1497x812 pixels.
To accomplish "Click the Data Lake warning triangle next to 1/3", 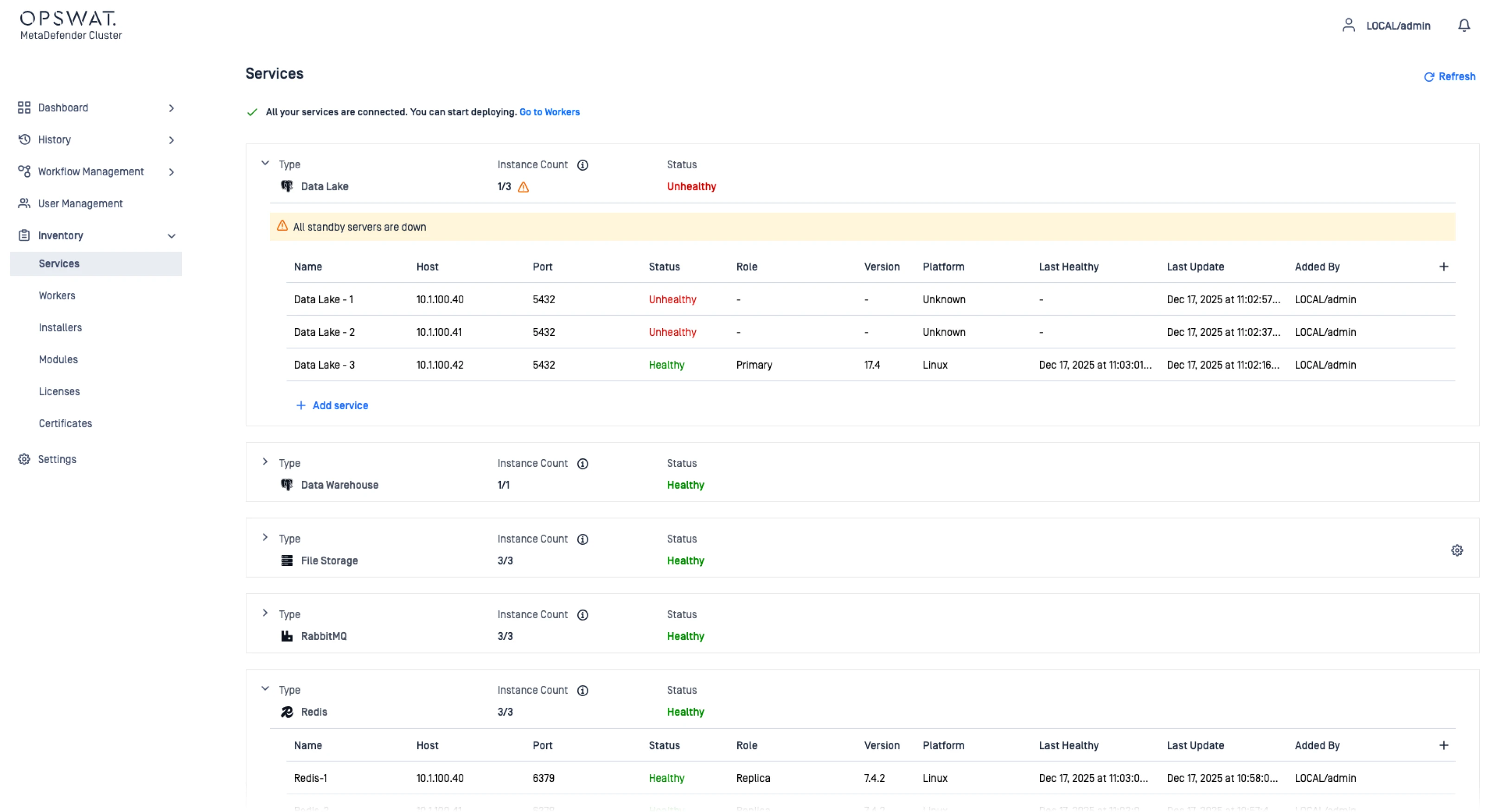I will pyautogui.click(x=523, y=187).
